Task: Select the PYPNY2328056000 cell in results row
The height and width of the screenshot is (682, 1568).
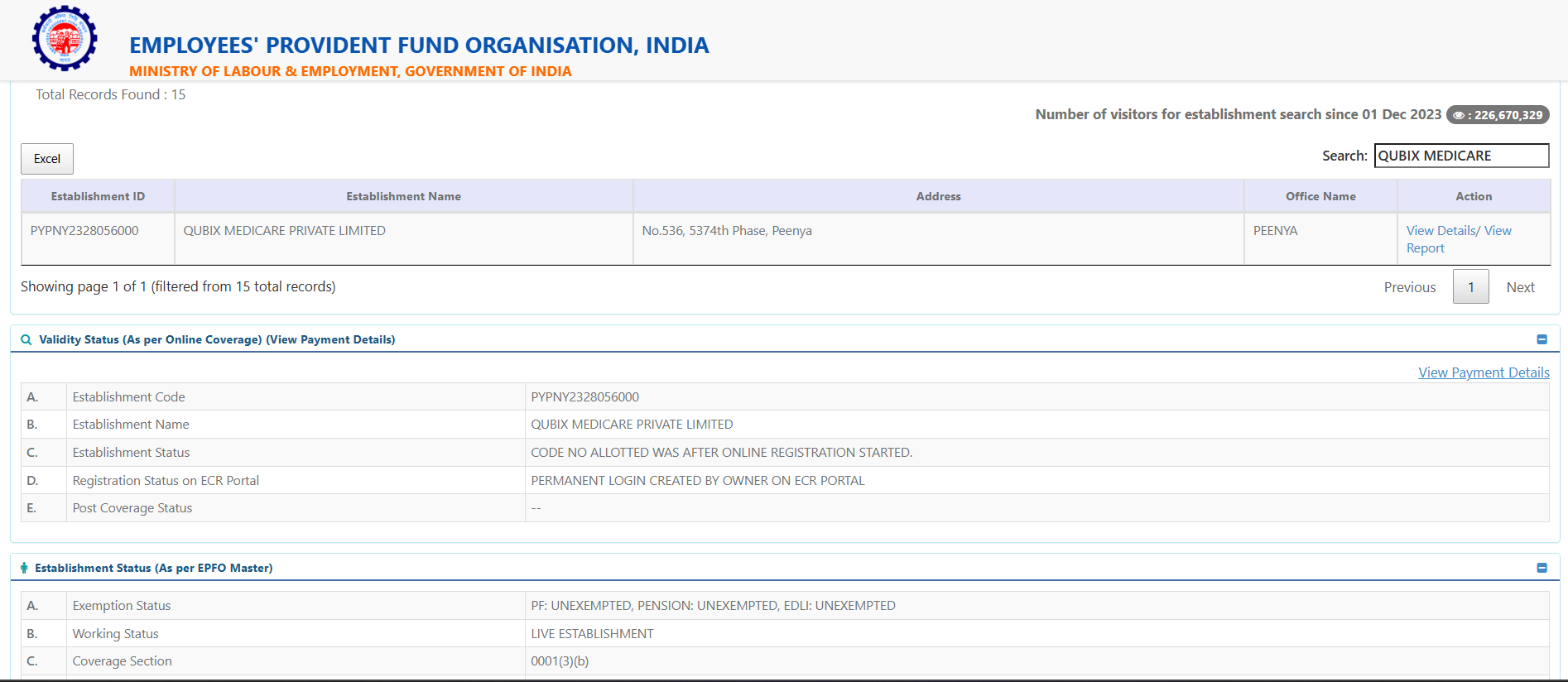Action: click(84, 231)
